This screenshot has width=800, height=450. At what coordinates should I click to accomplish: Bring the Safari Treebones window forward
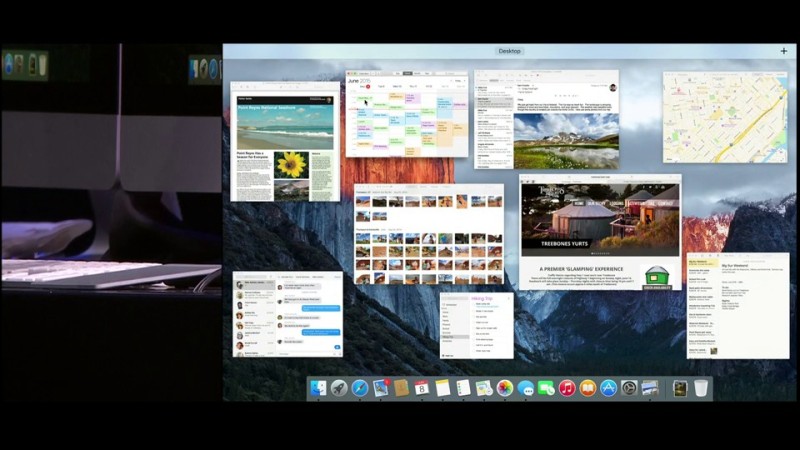click(600, 233)
